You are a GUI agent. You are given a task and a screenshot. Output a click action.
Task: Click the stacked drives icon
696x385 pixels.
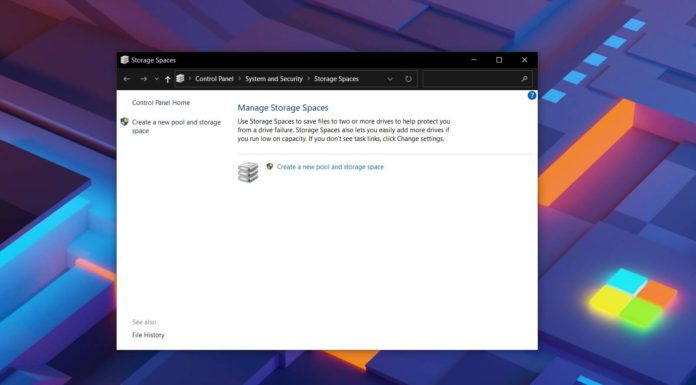(x=248, y=172)
